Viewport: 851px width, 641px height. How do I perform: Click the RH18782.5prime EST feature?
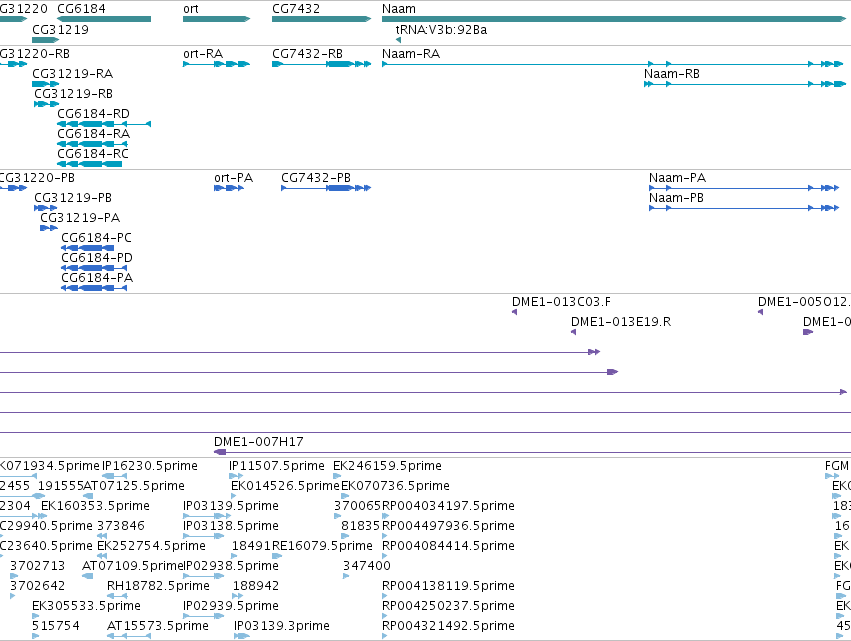[x=117, y=596]
